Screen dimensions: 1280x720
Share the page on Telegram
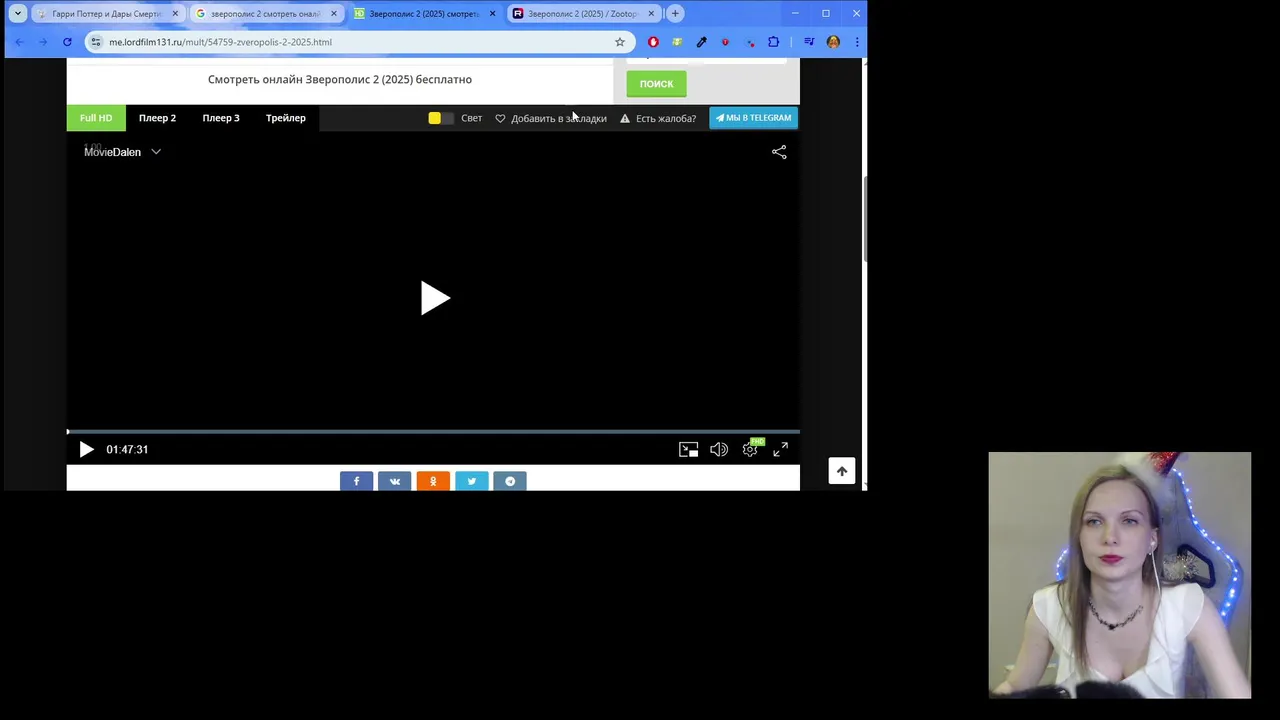pos(510,481)
